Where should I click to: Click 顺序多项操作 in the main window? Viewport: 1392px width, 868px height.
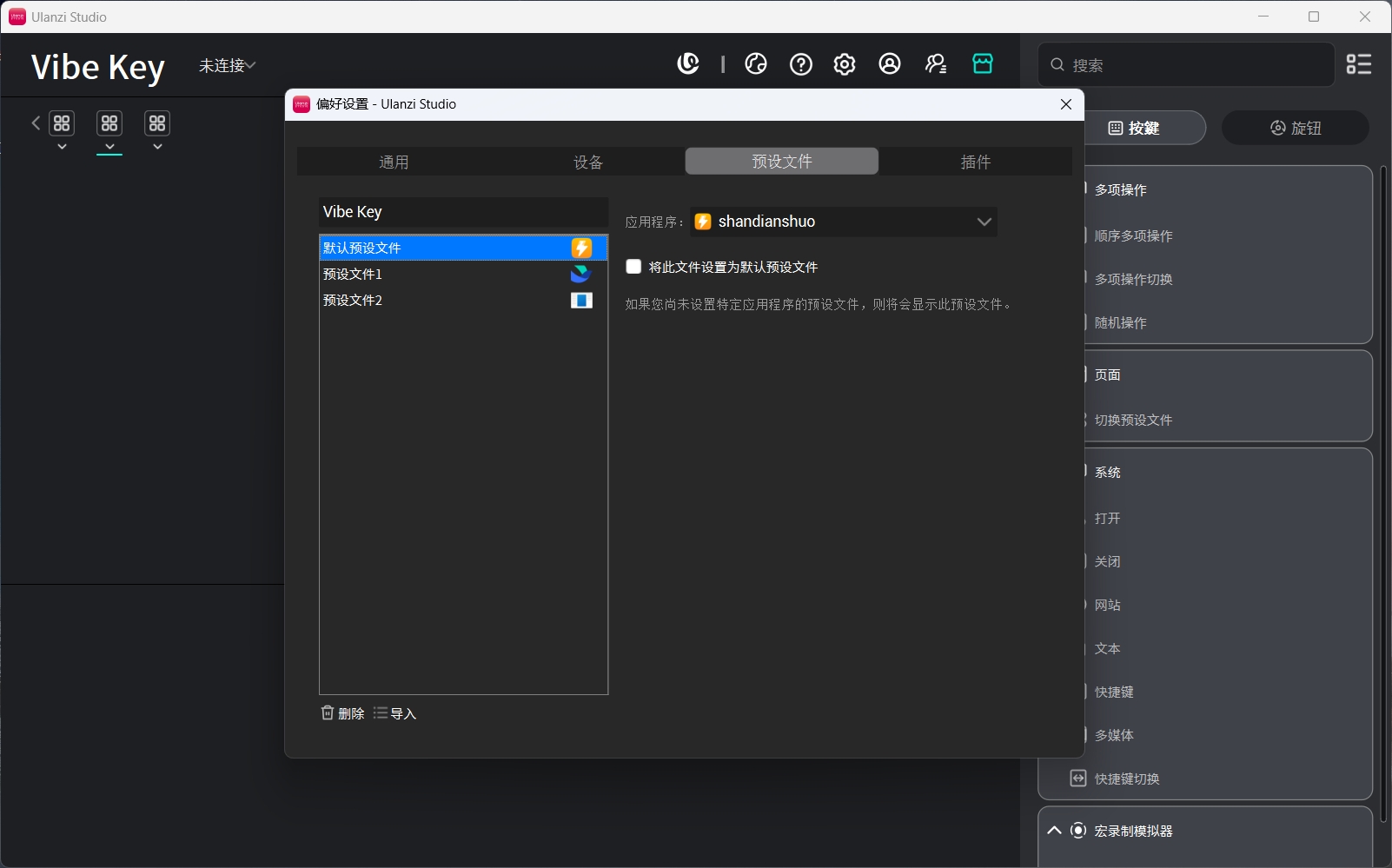1134,235
